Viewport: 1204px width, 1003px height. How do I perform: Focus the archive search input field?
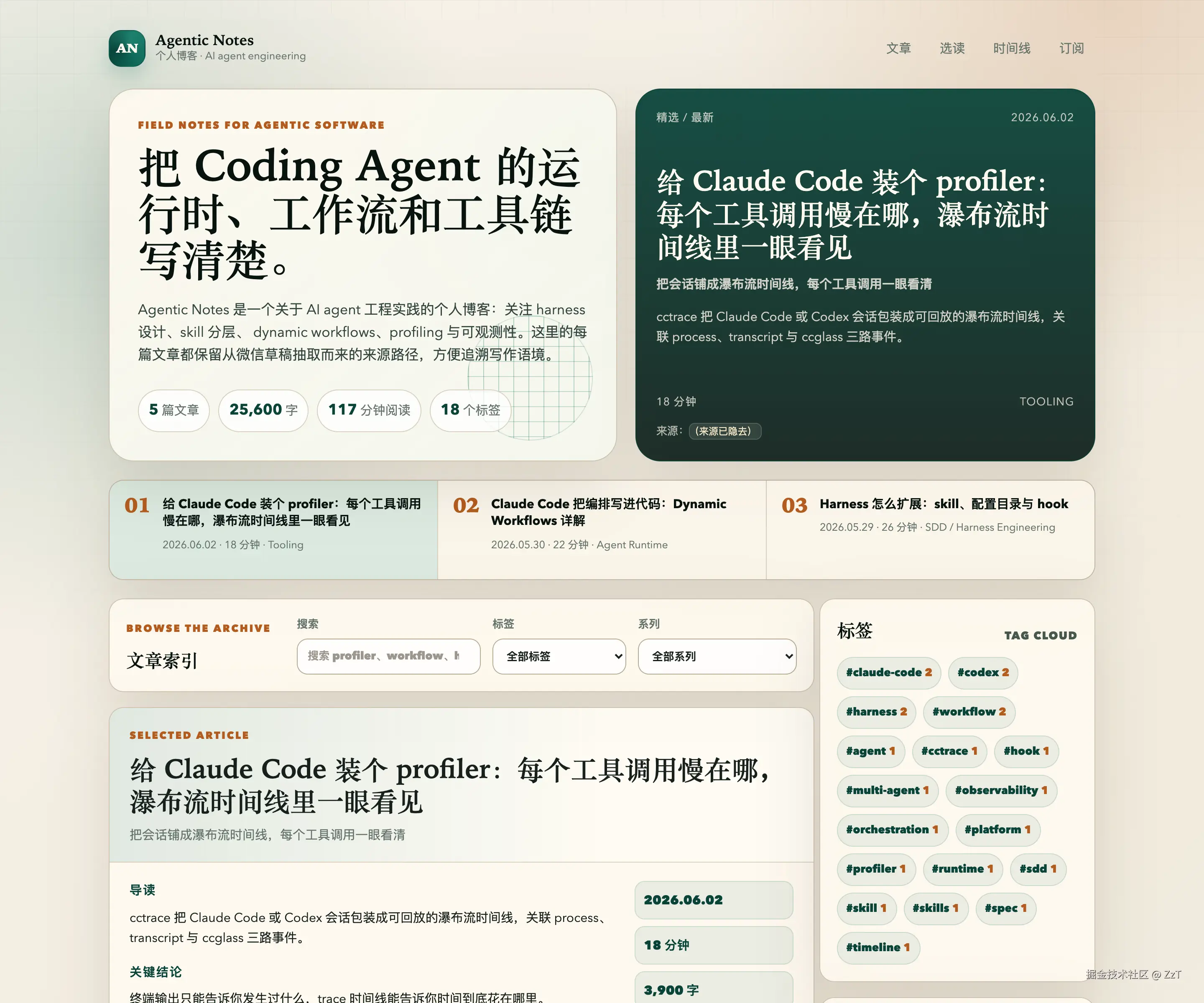[388, 656]
